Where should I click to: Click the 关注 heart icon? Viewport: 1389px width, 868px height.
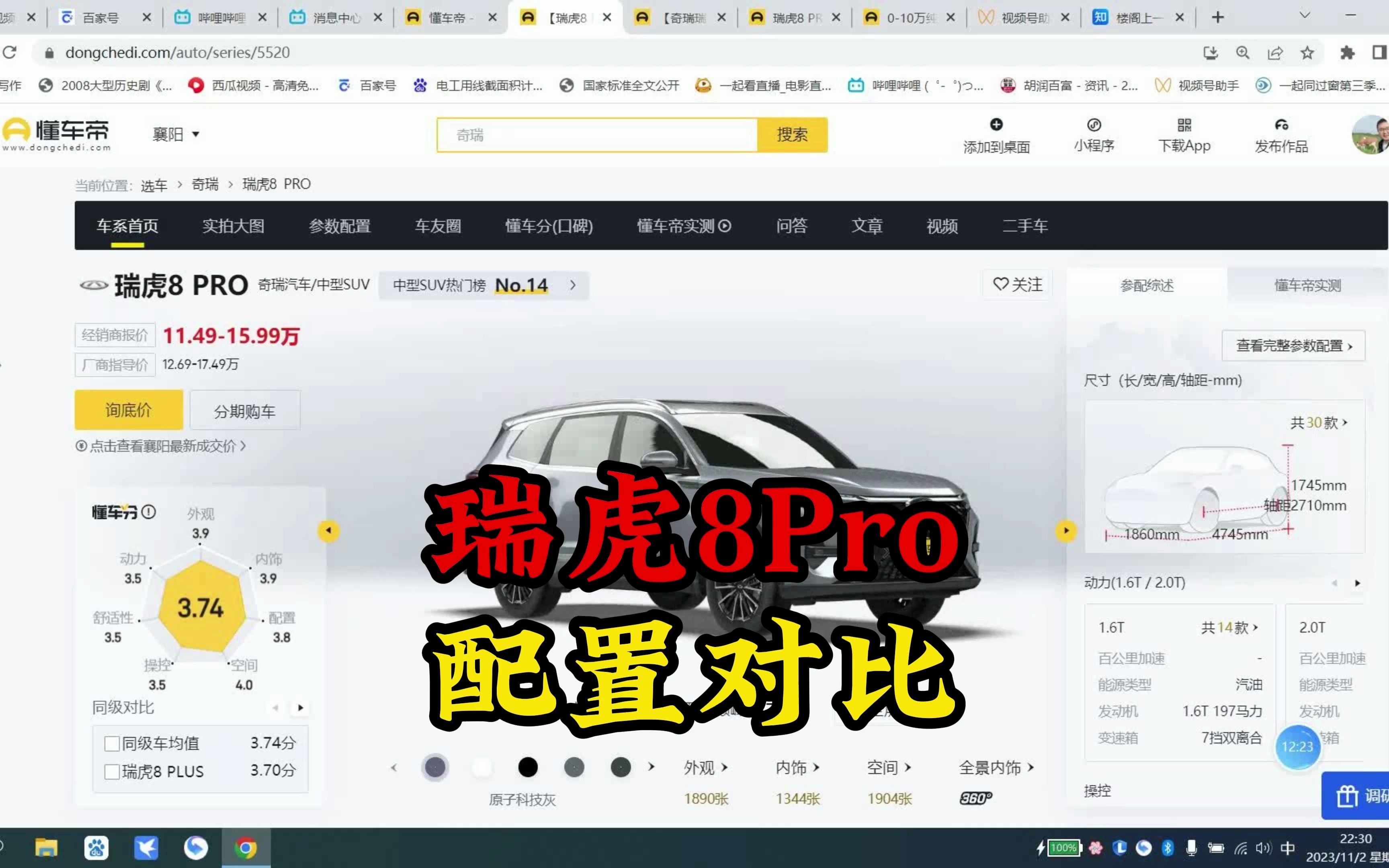tap(1000, 284)
